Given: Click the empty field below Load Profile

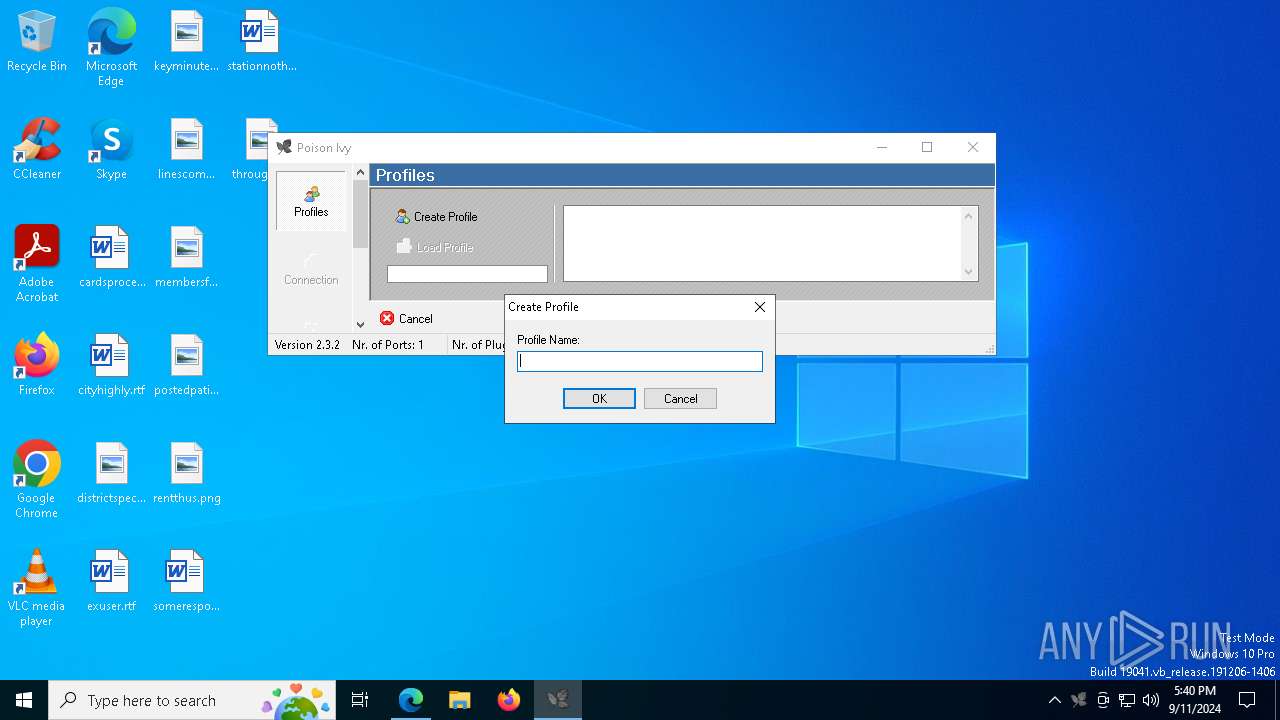Looking at the screenshot, I should (467, 274).
